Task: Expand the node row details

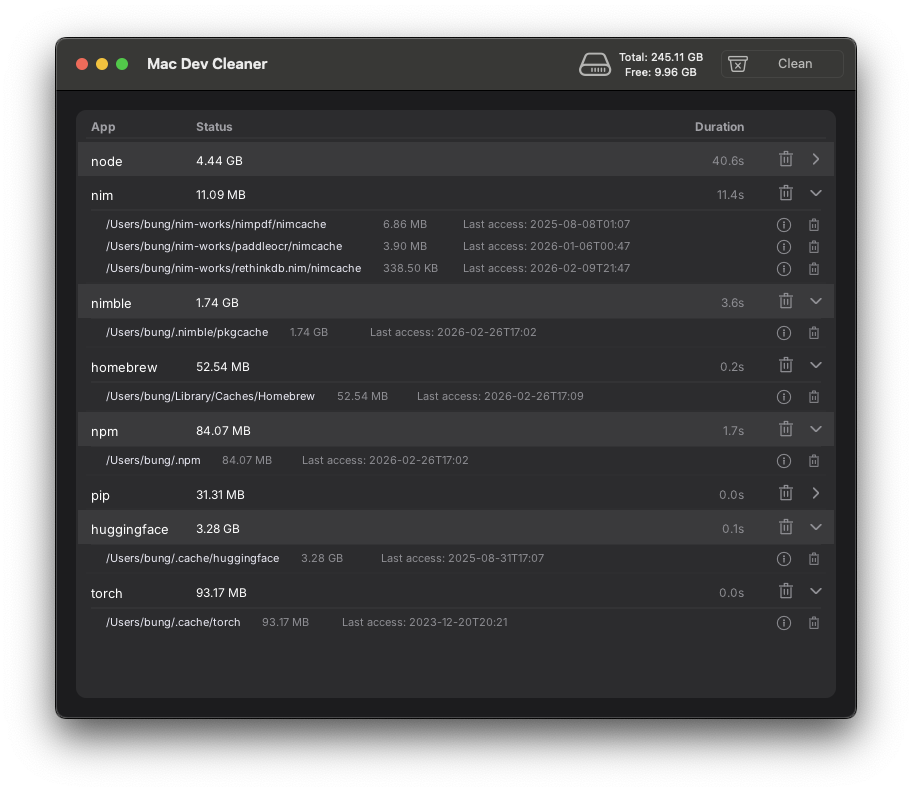Action: point(815,158)
